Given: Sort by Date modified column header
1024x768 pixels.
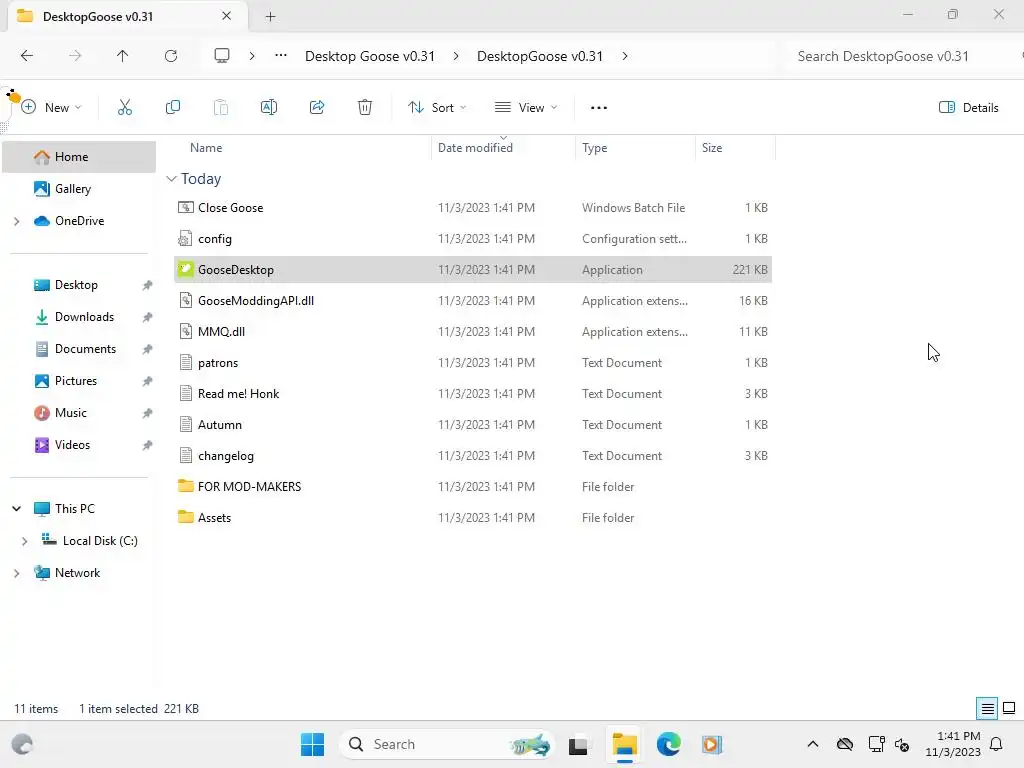Looking at the screenshot, I should click(475, 148).
